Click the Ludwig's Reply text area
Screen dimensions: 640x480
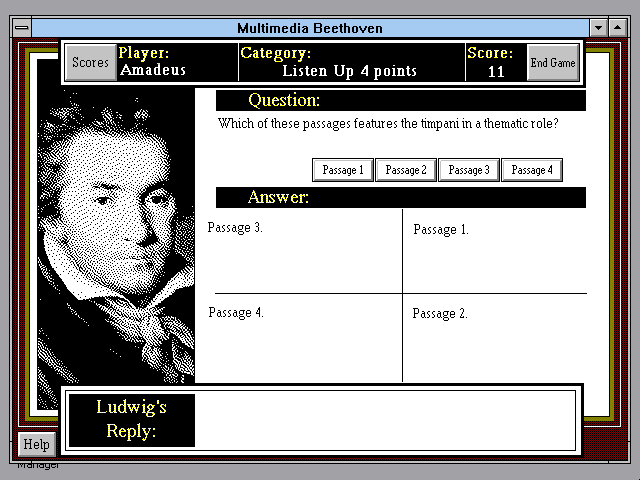click(x=385, y=420)
